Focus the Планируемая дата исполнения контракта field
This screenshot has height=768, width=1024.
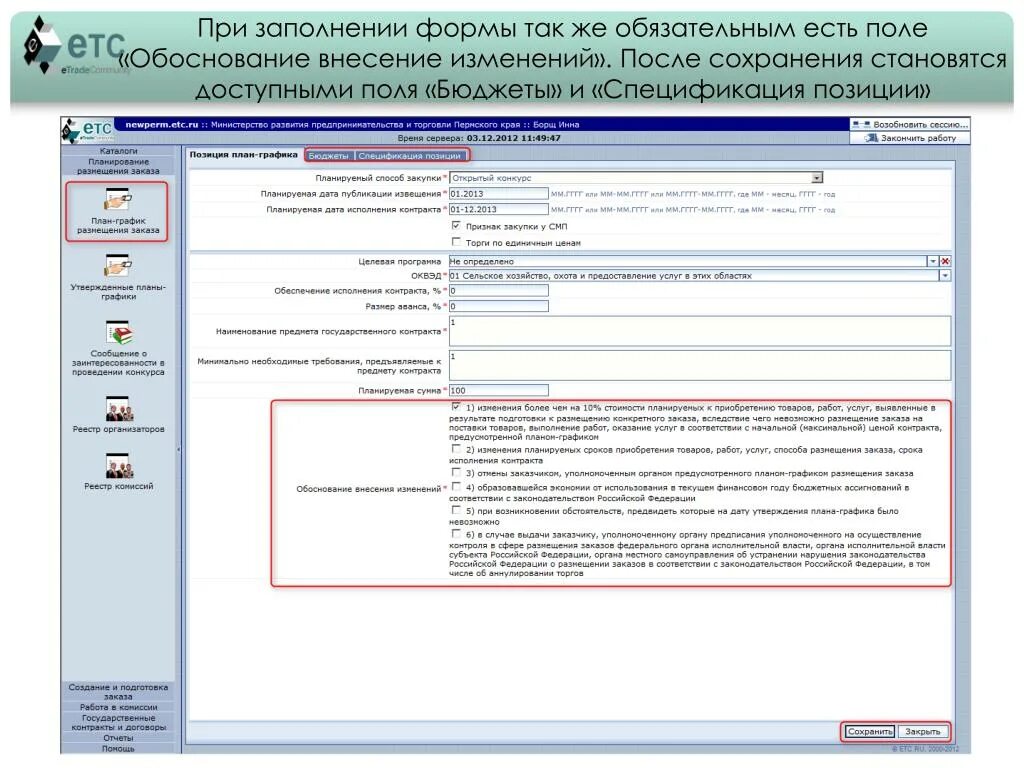click(x=498, y=210)
